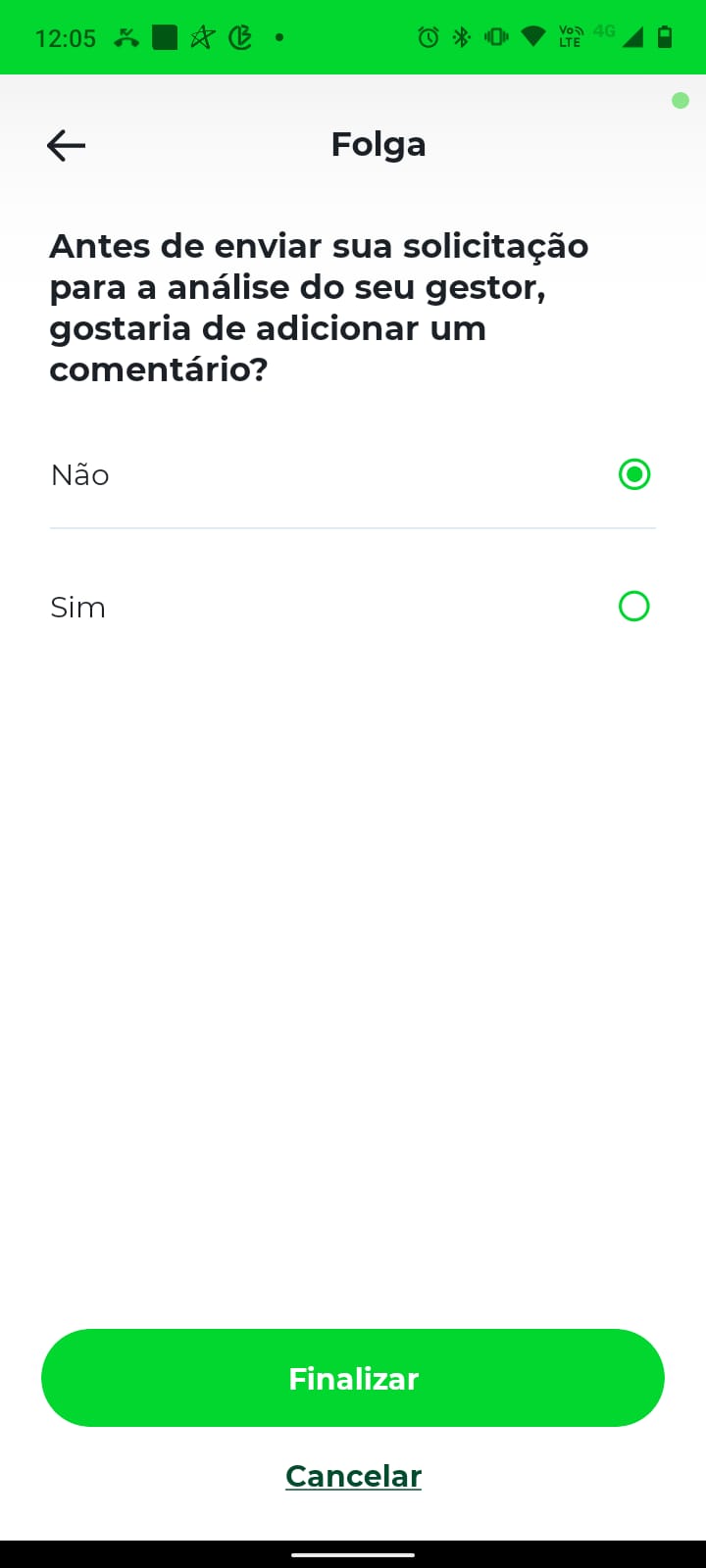The image size is (706, 1568).
Task: Tap the Bluetooth status bar icon
Action: pos(462,38)
